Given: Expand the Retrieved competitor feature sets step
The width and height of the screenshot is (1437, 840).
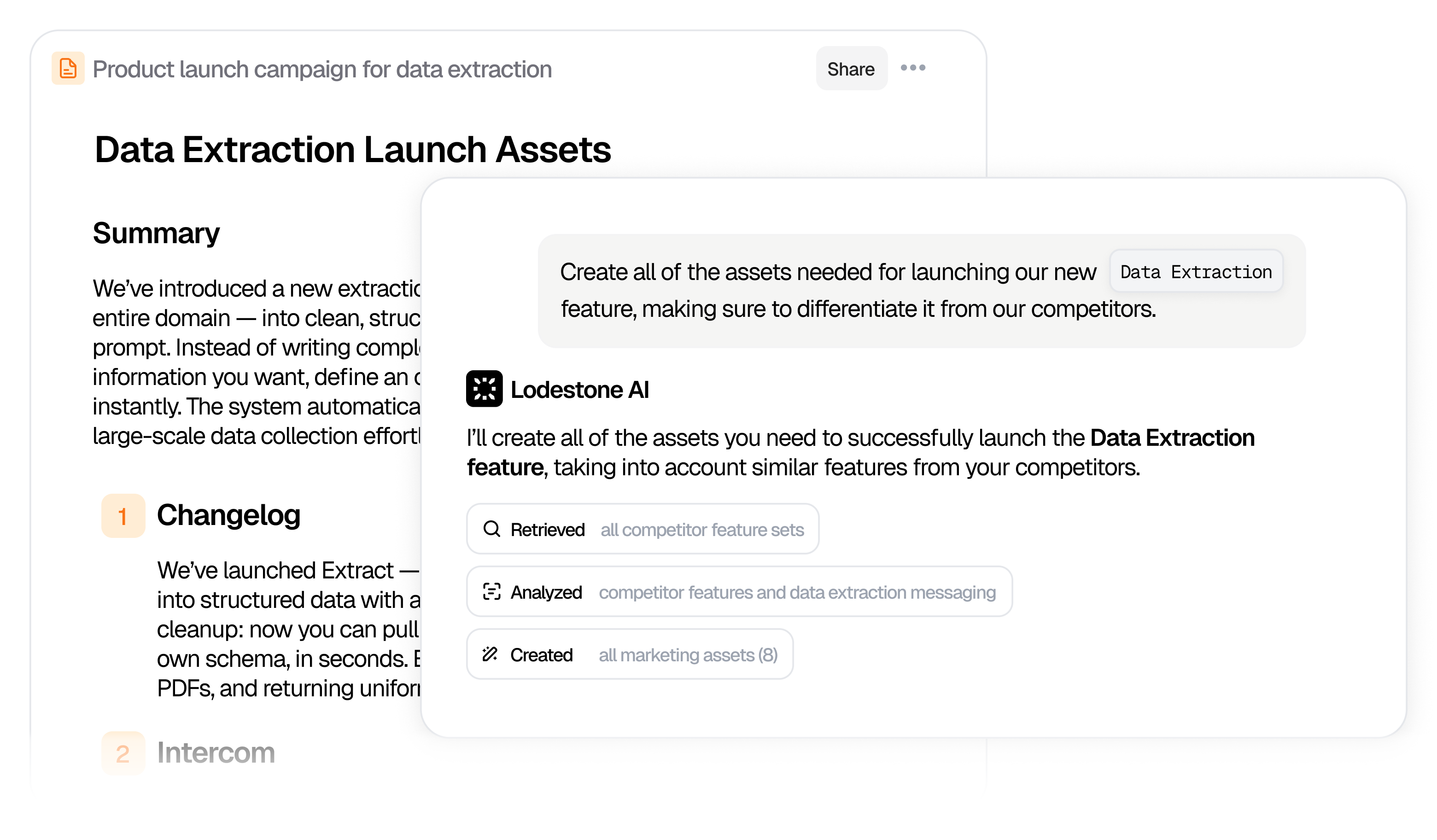Looking at the screenshot, I should [643, 529].
